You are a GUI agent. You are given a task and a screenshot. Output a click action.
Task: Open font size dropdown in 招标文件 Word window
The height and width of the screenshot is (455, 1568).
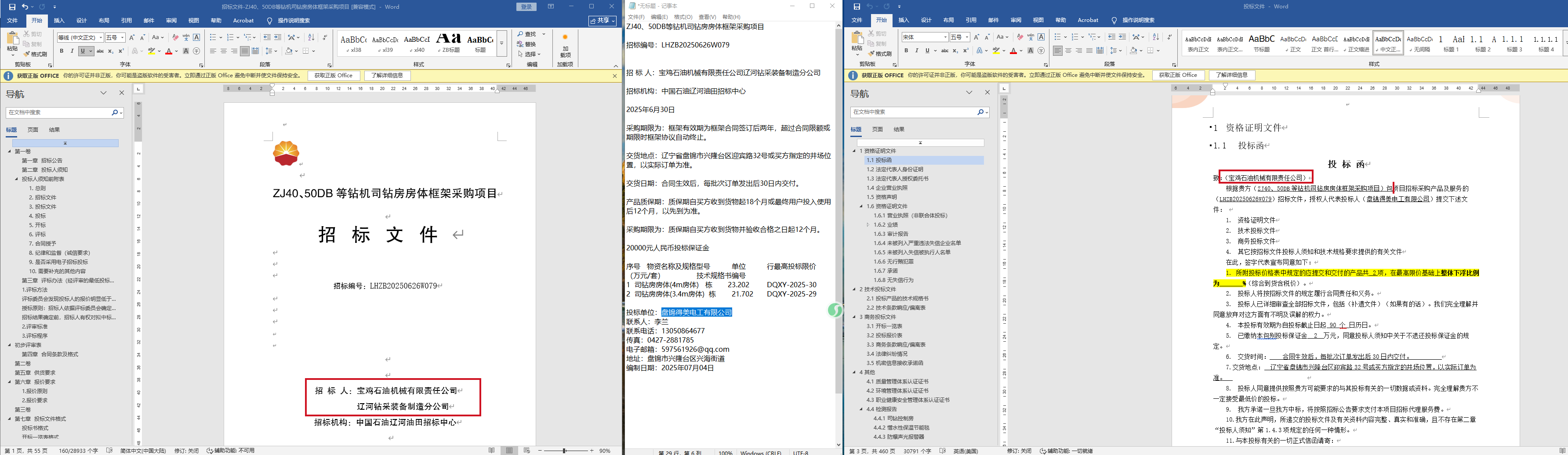click(x=122, y=38)
